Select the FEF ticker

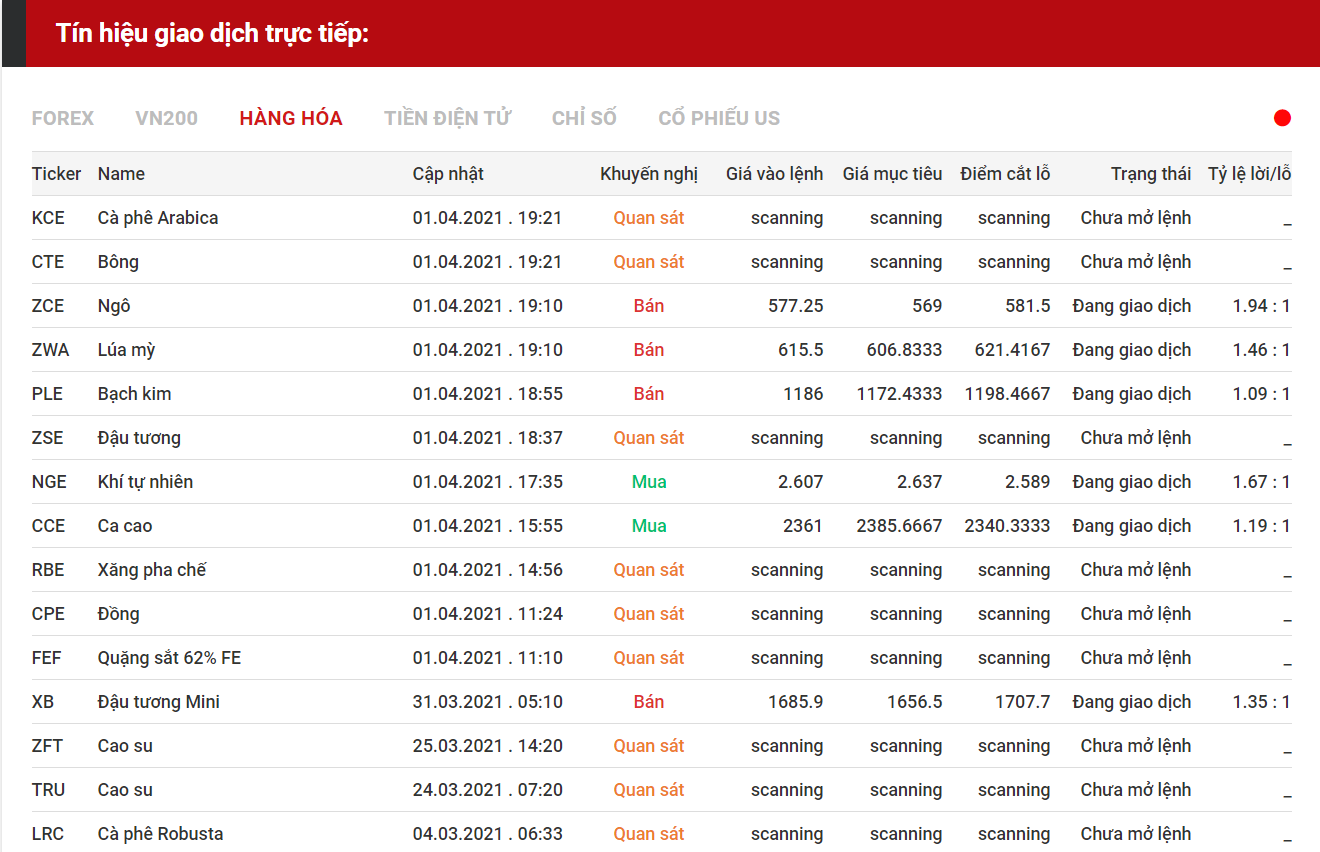pyautogui.click(x=46, y=658)
